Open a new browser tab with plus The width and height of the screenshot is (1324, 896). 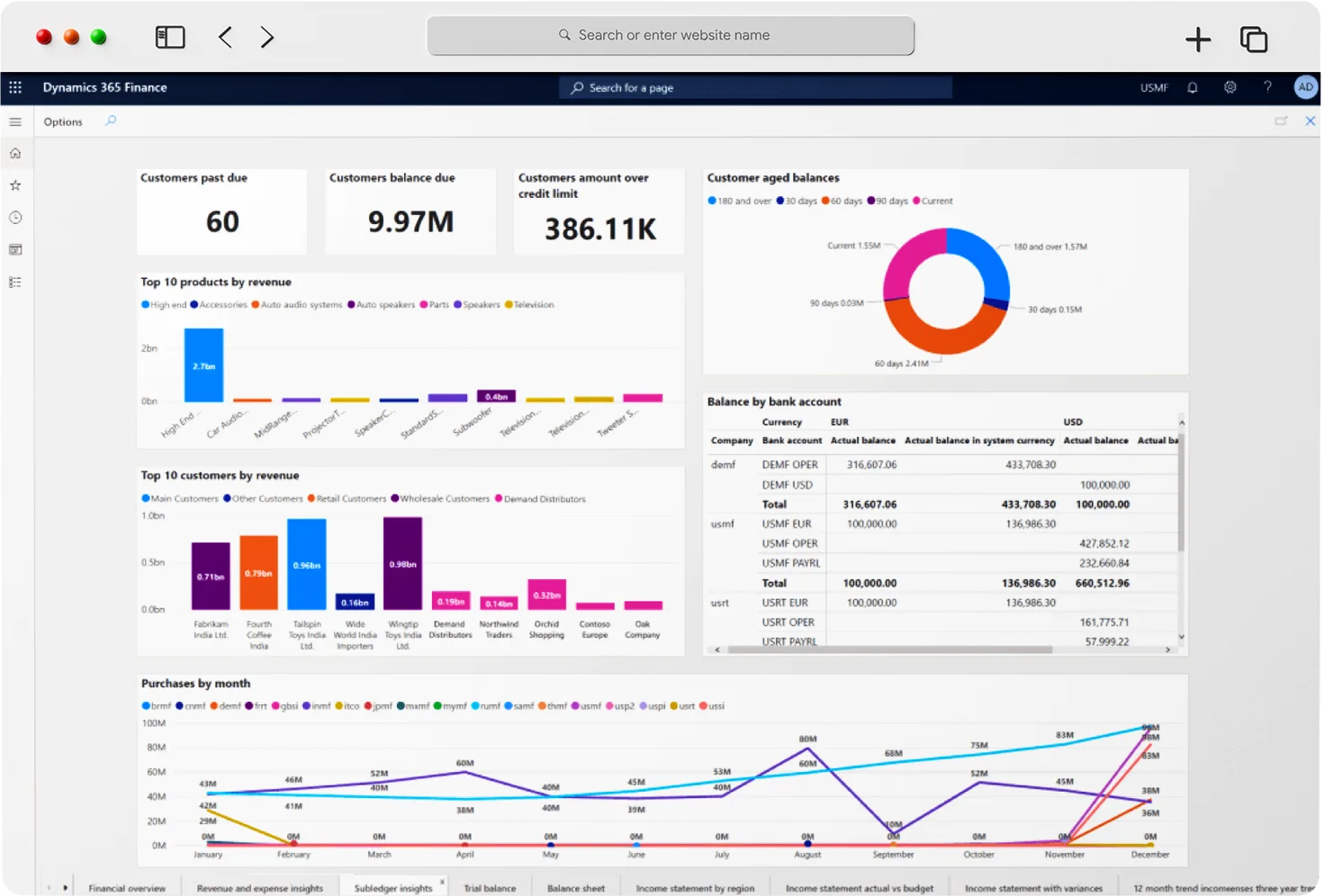[1198, 39]
